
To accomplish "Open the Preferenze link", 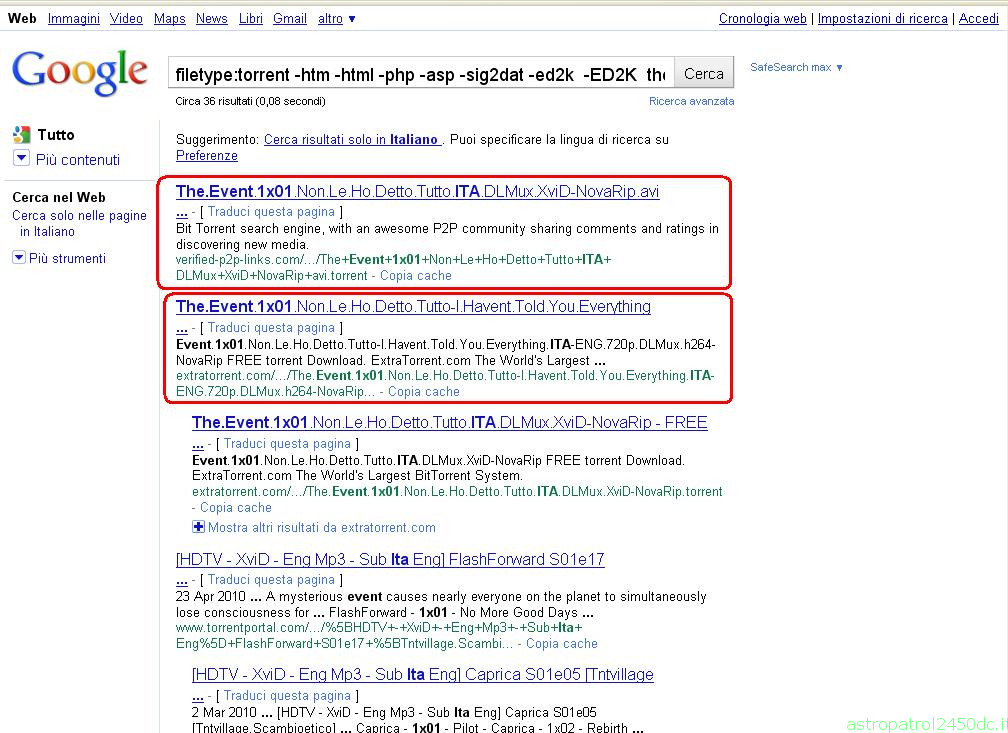I will (x=207, y=156).
